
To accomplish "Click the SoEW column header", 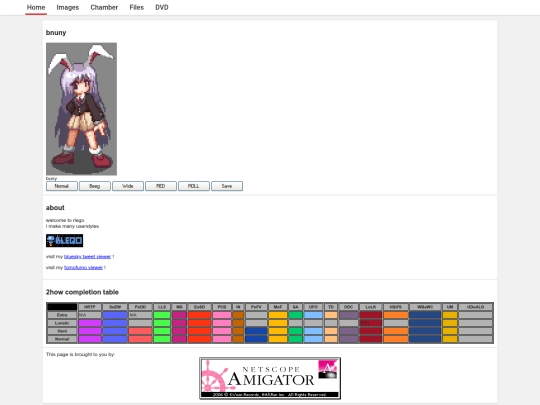I will pos(115,307).
